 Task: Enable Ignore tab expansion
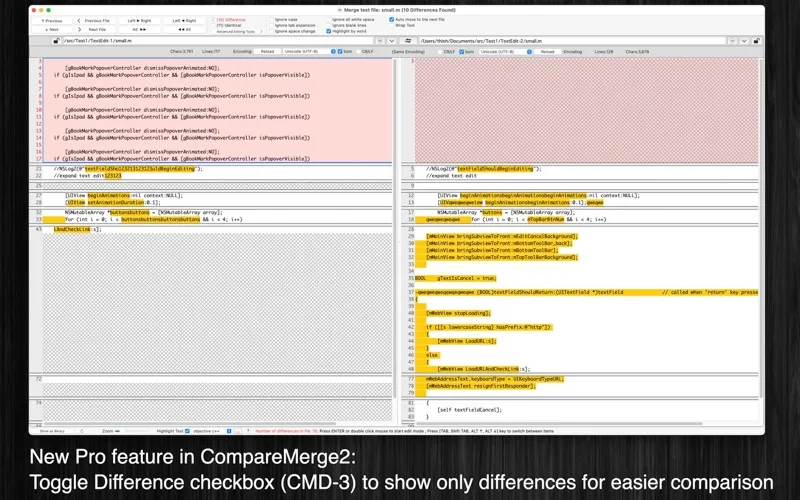(x=272, y=26)
